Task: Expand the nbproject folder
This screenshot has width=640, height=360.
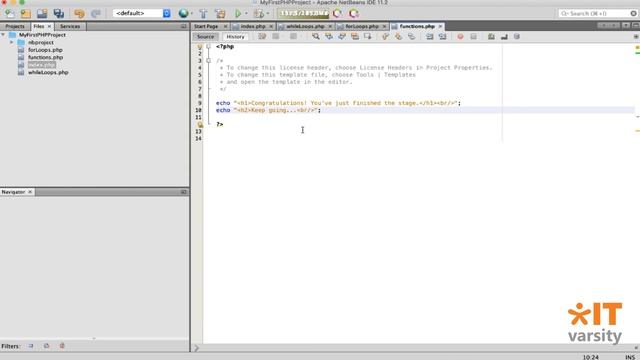Action: coord(12,42)
